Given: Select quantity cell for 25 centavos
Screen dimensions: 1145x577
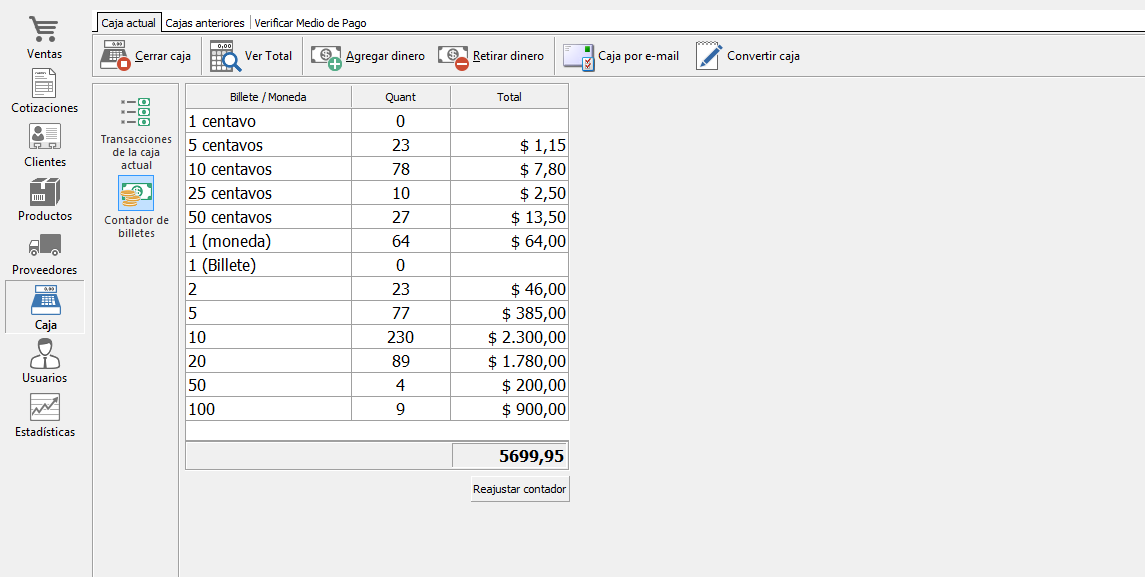Looking at the screenshot, I should (x=400, y=194).
